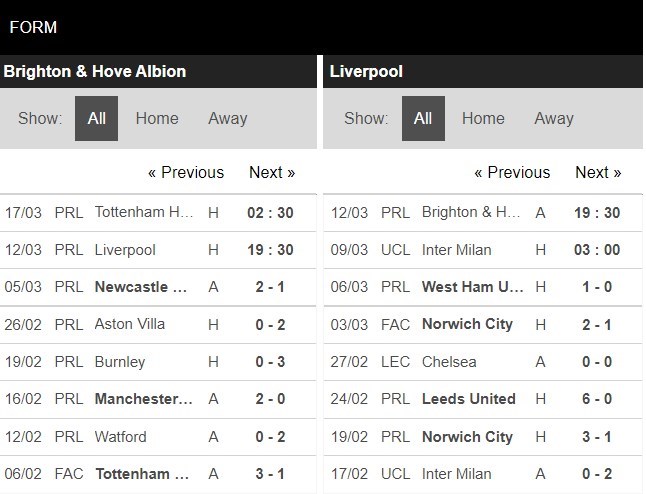646x494 pixels.
Task: Show Liverpool Home matches only
Action: click(483, 119)
